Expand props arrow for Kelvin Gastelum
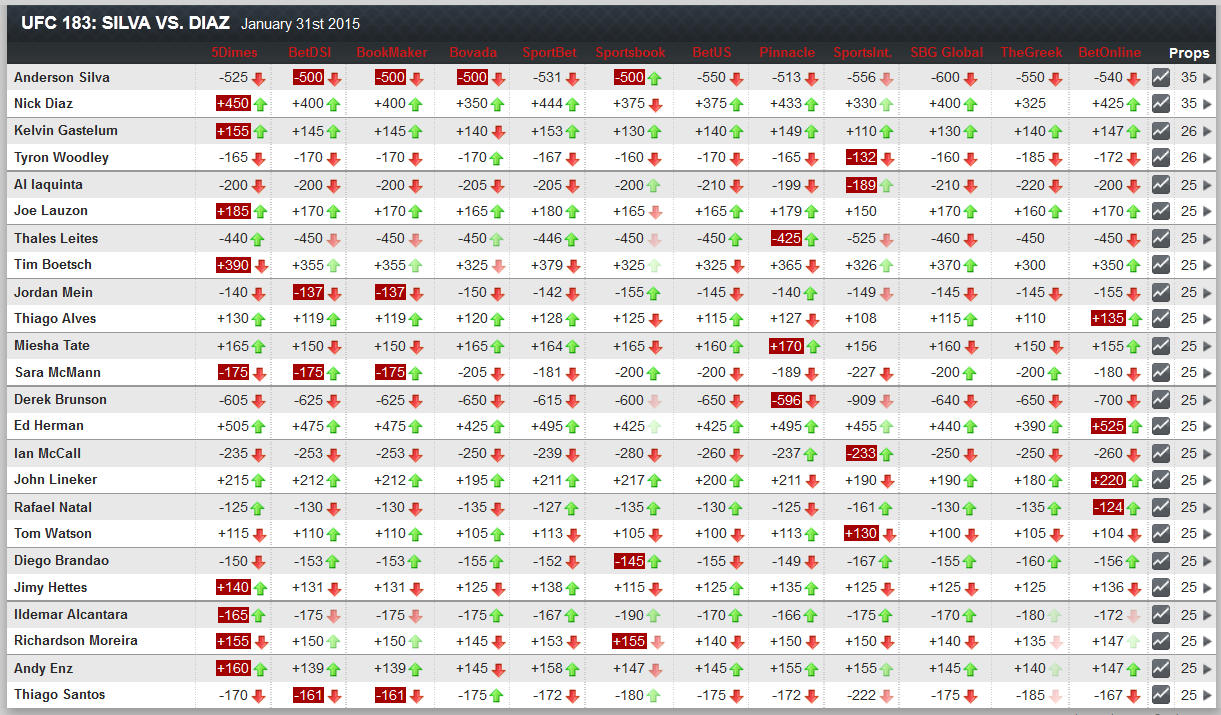1221x715 pixels. (1207, 131)
